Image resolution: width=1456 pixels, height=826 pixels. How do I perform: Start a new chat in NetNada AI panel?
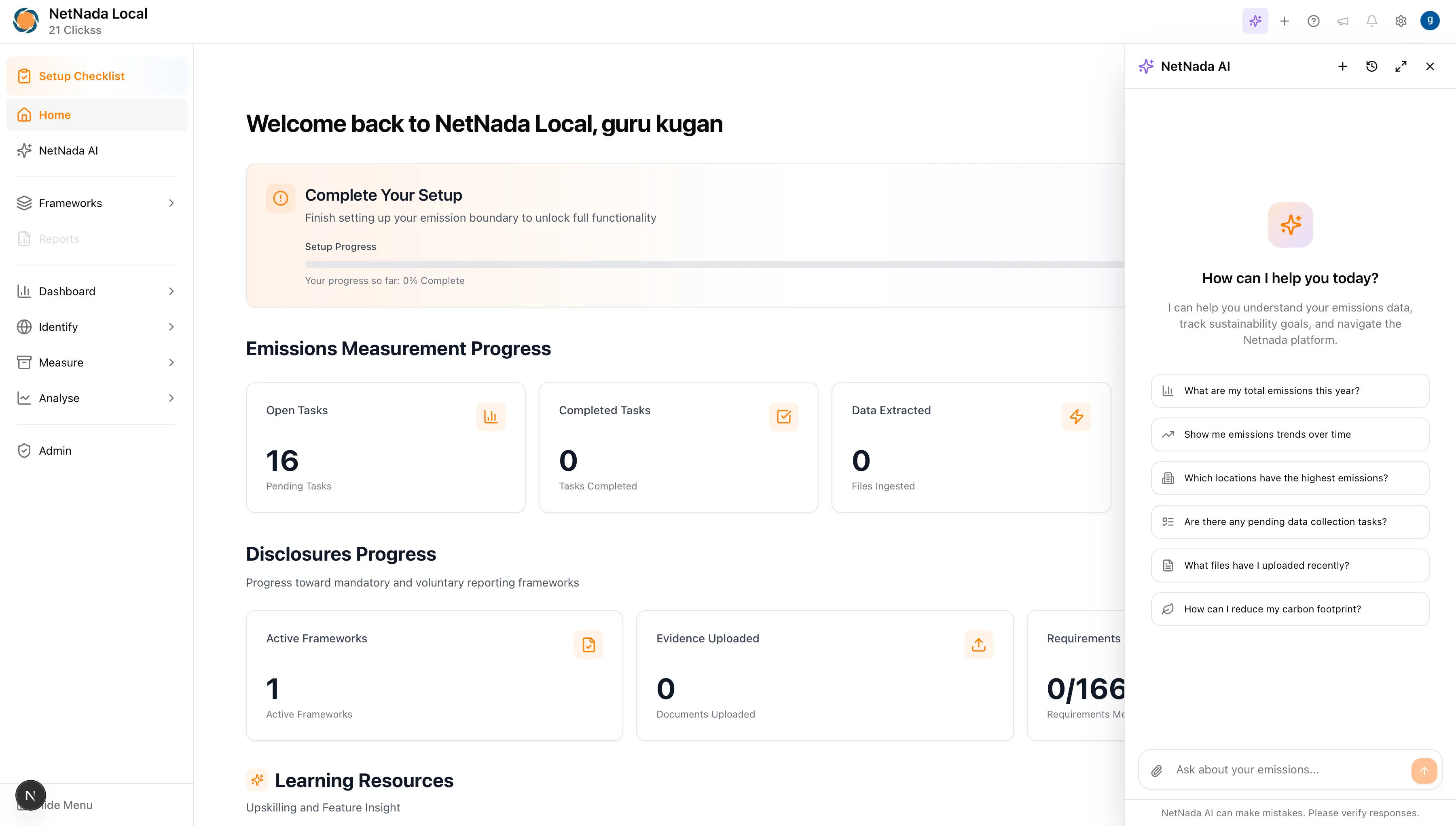click(1342, 66)
